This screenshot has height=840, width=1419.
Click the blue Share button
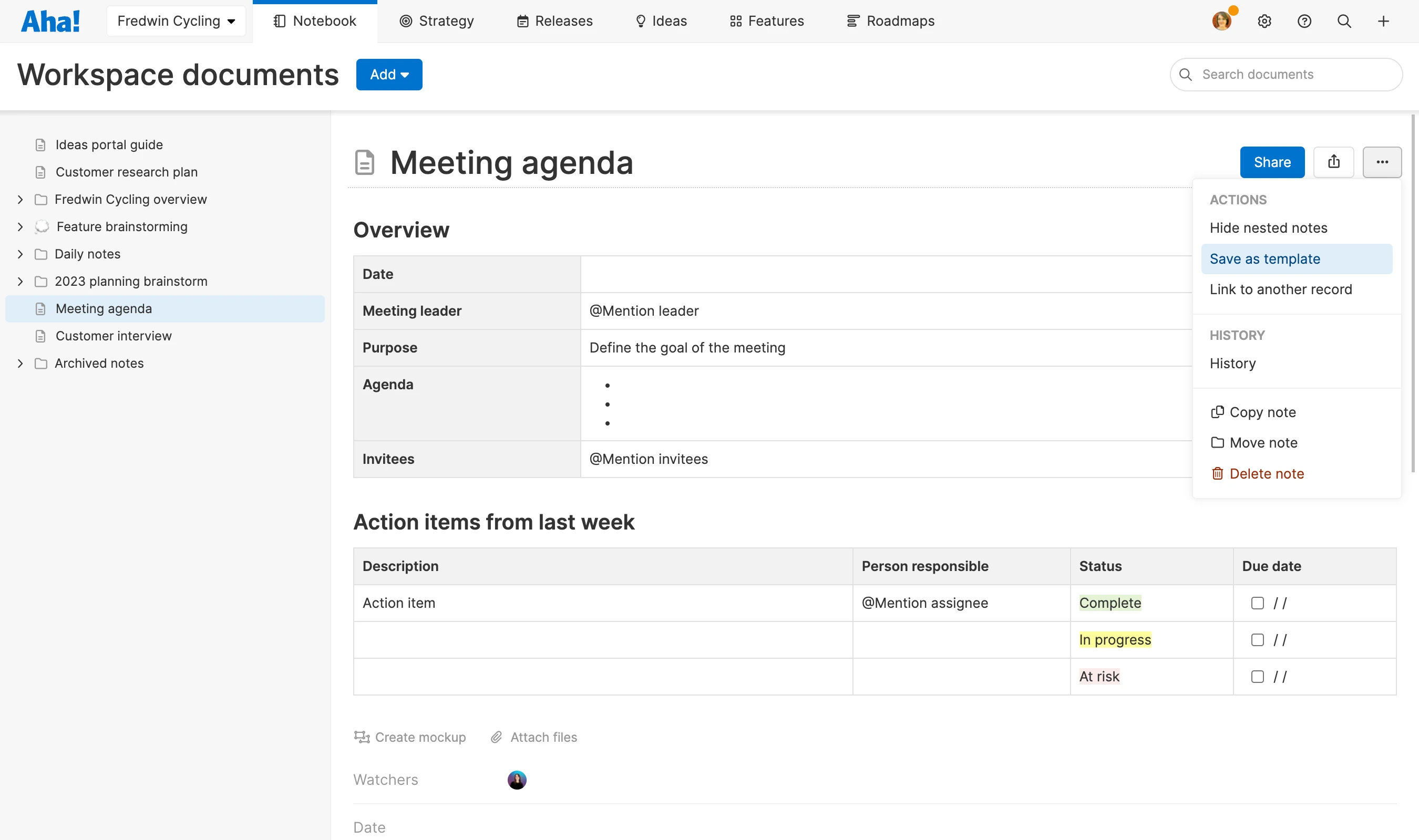coord(1272,162)
